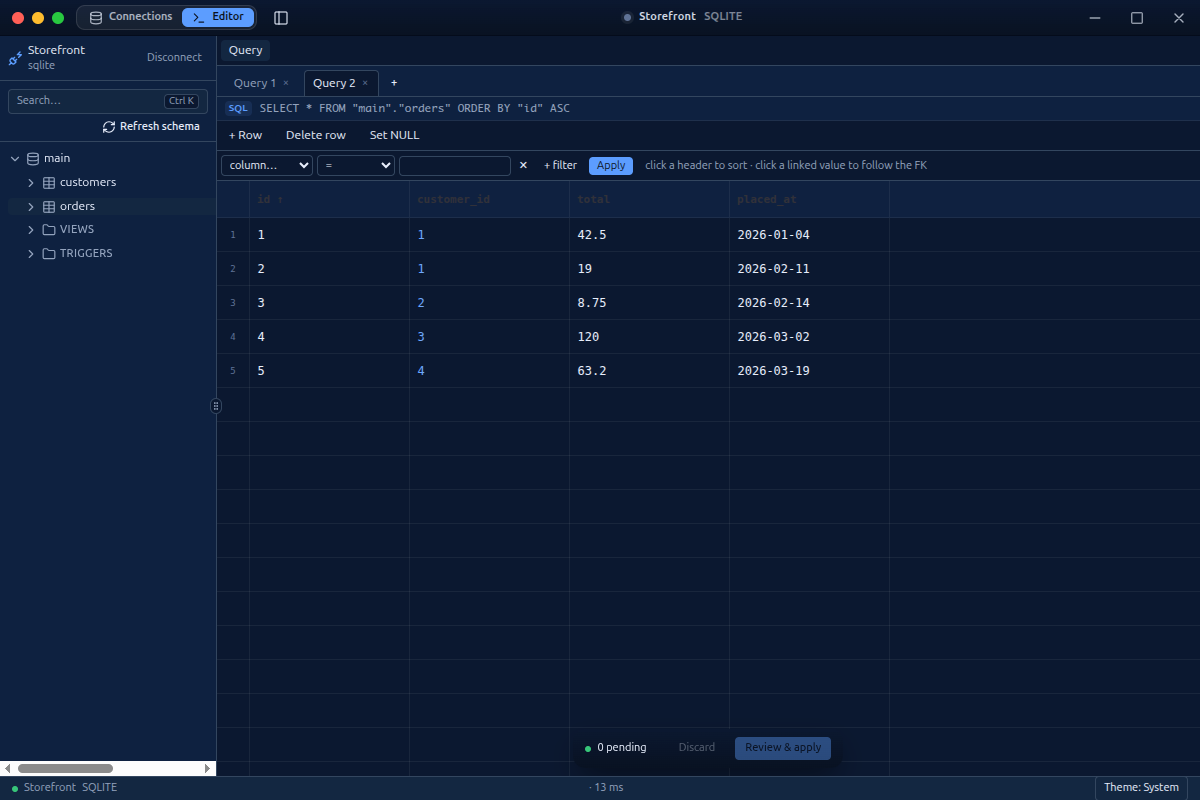Click the refresh schema circular arrows icon
This screenshot has height=800, width=1200.
click(109, 127)
